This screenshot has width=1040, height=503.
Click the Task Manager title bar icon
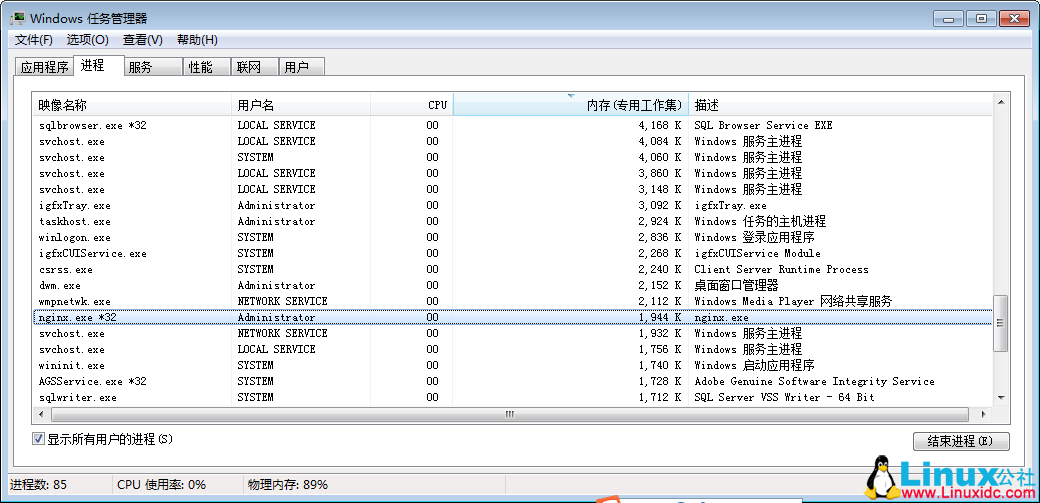tap(17, 18)
